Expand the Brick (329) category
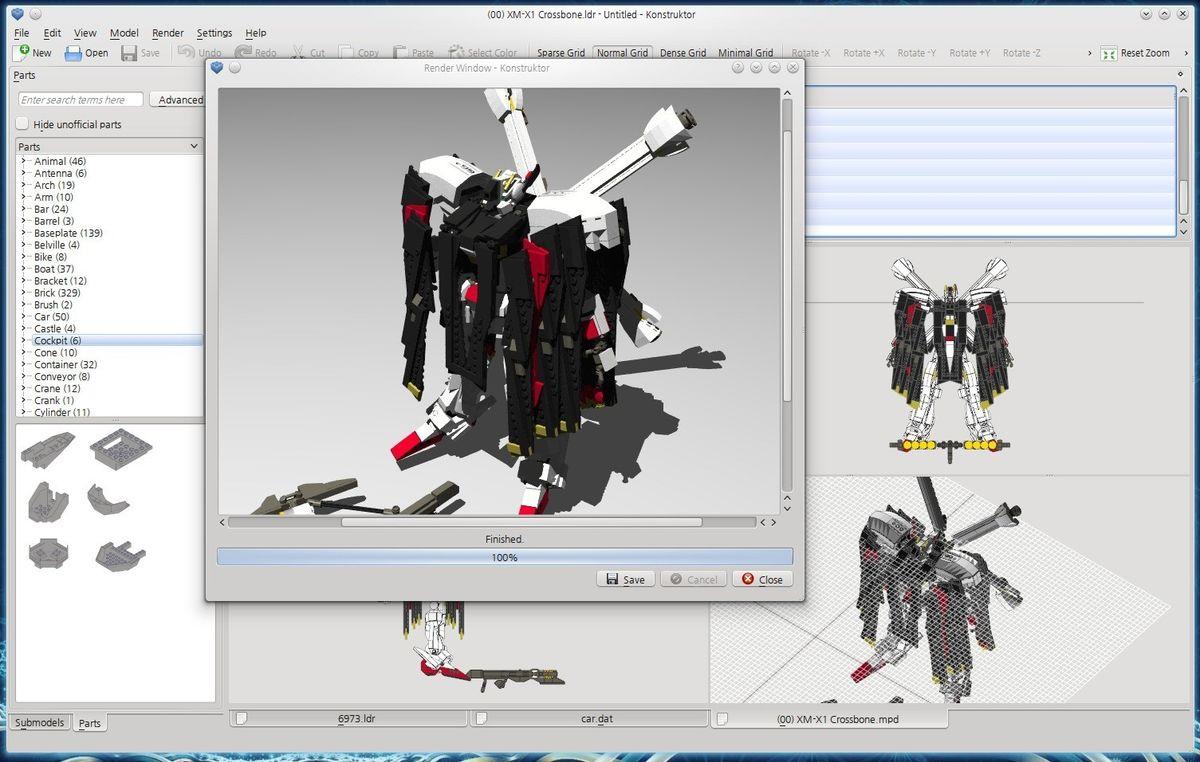 (23, 293)
